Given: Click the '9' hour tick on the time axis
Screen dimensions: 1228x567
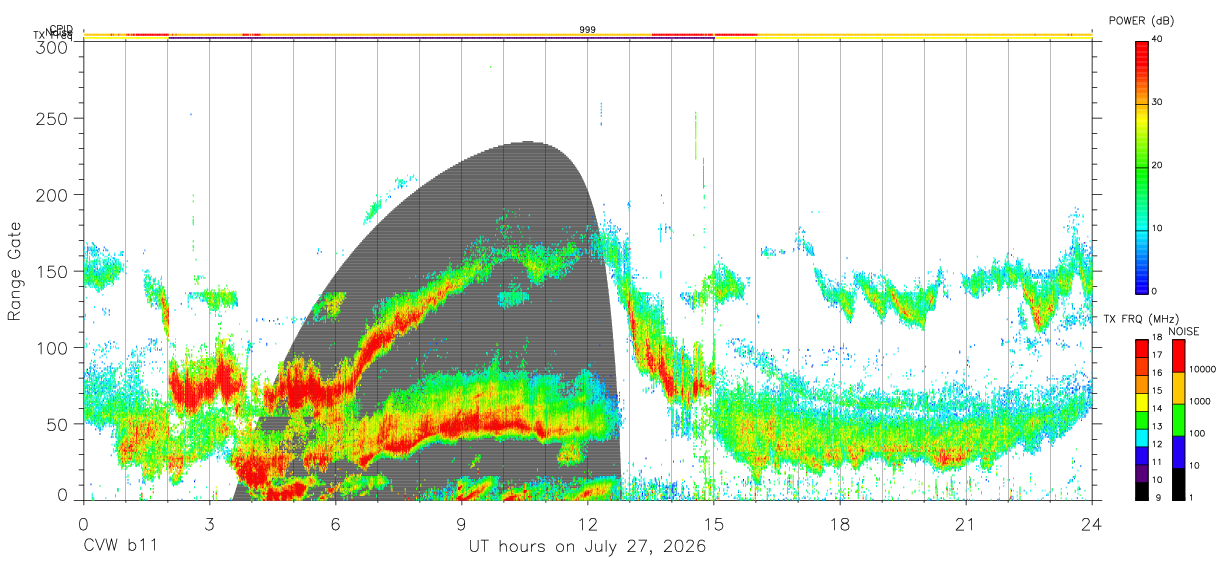Looking at the screenshot, I should 461,524.
